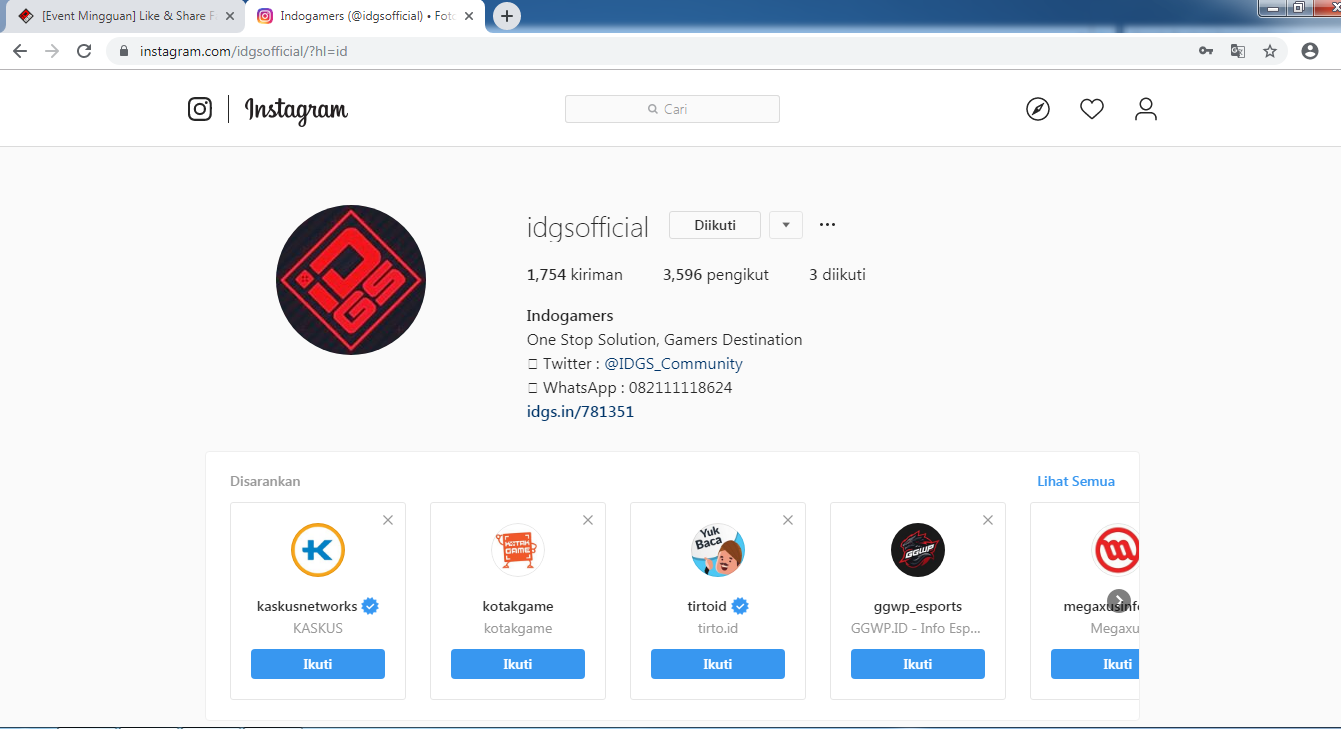Open the @IDGS_Community Twitter link

tap(674, 364)
